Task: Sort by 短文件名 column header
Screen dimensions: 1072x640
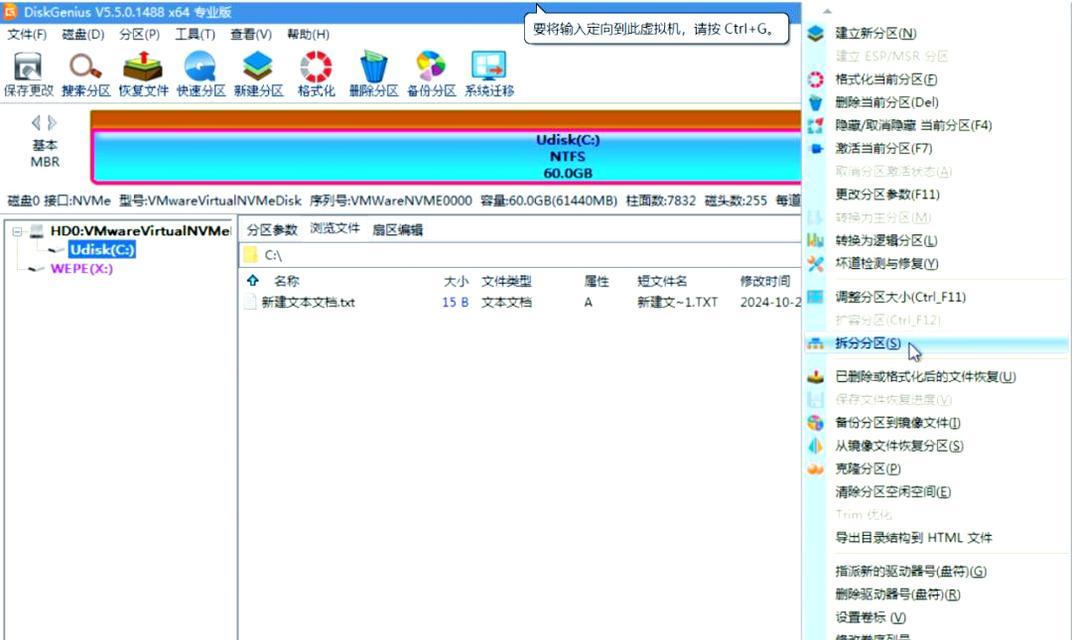Action: [x=662, y=281]
